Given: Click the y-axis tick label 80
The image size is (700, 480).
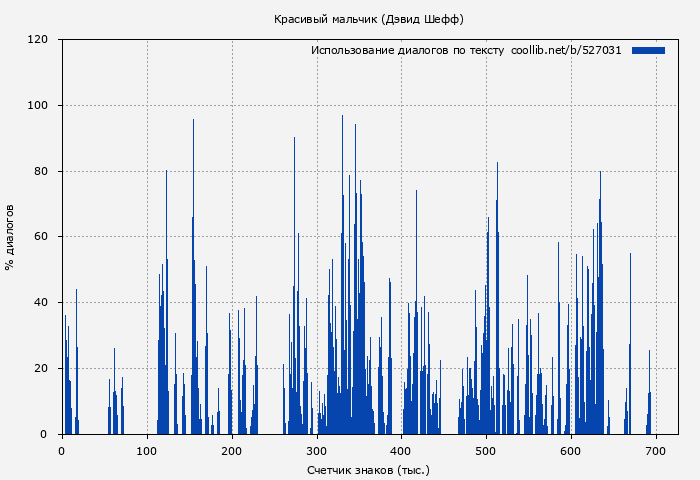Looking at the screenshot, I should tap(41, 172).
